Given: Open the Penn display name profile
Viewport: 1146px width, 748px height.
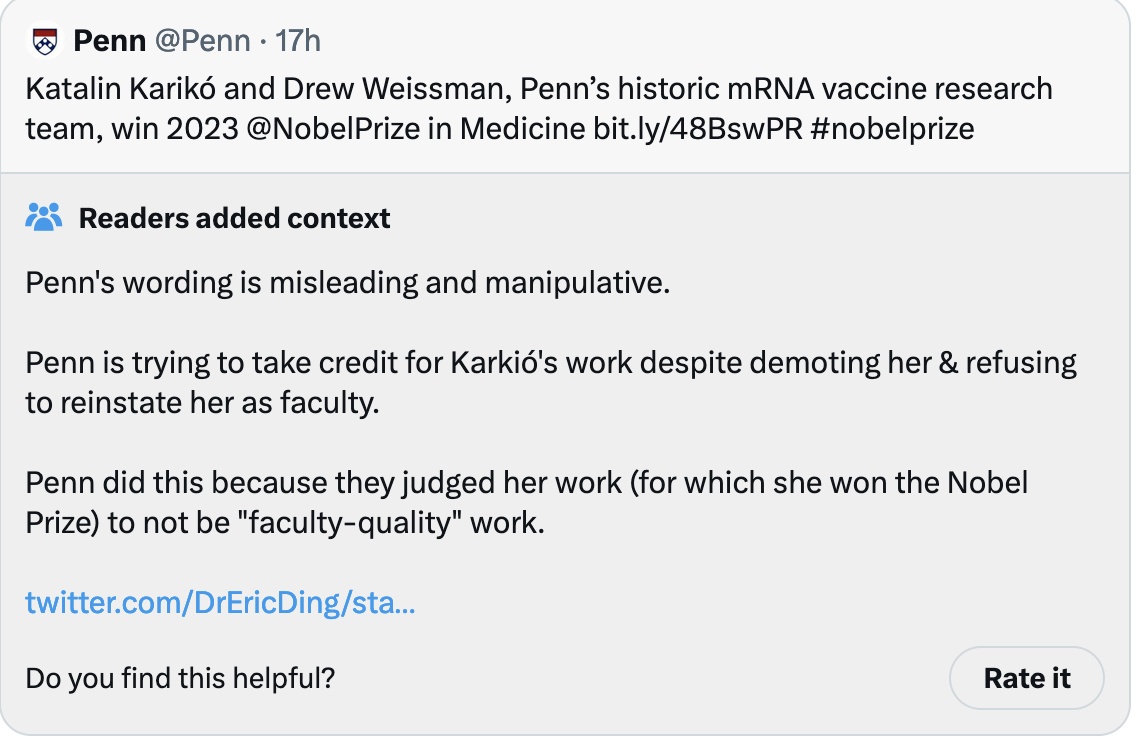Looking at the screenshot, I should pyautogui.click(x=110, y=41).
